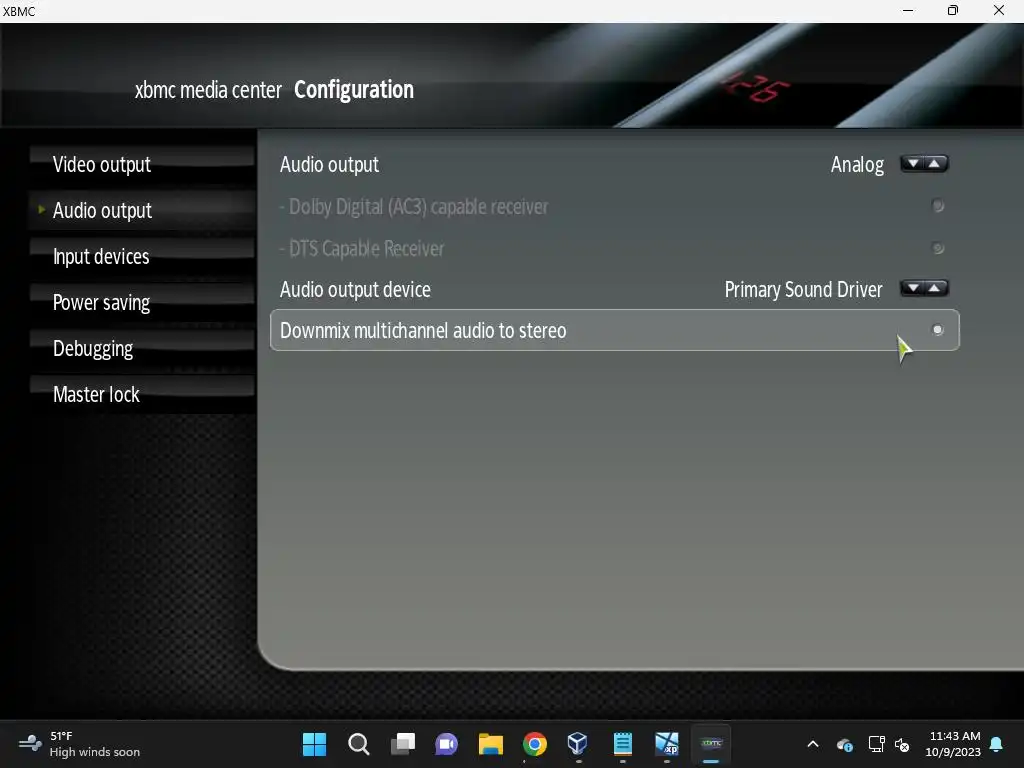The height and width of the screenshot is (768, 1024).
Task: Click the down arrow for Audio output Analog
Action: [x=914, y=164]
